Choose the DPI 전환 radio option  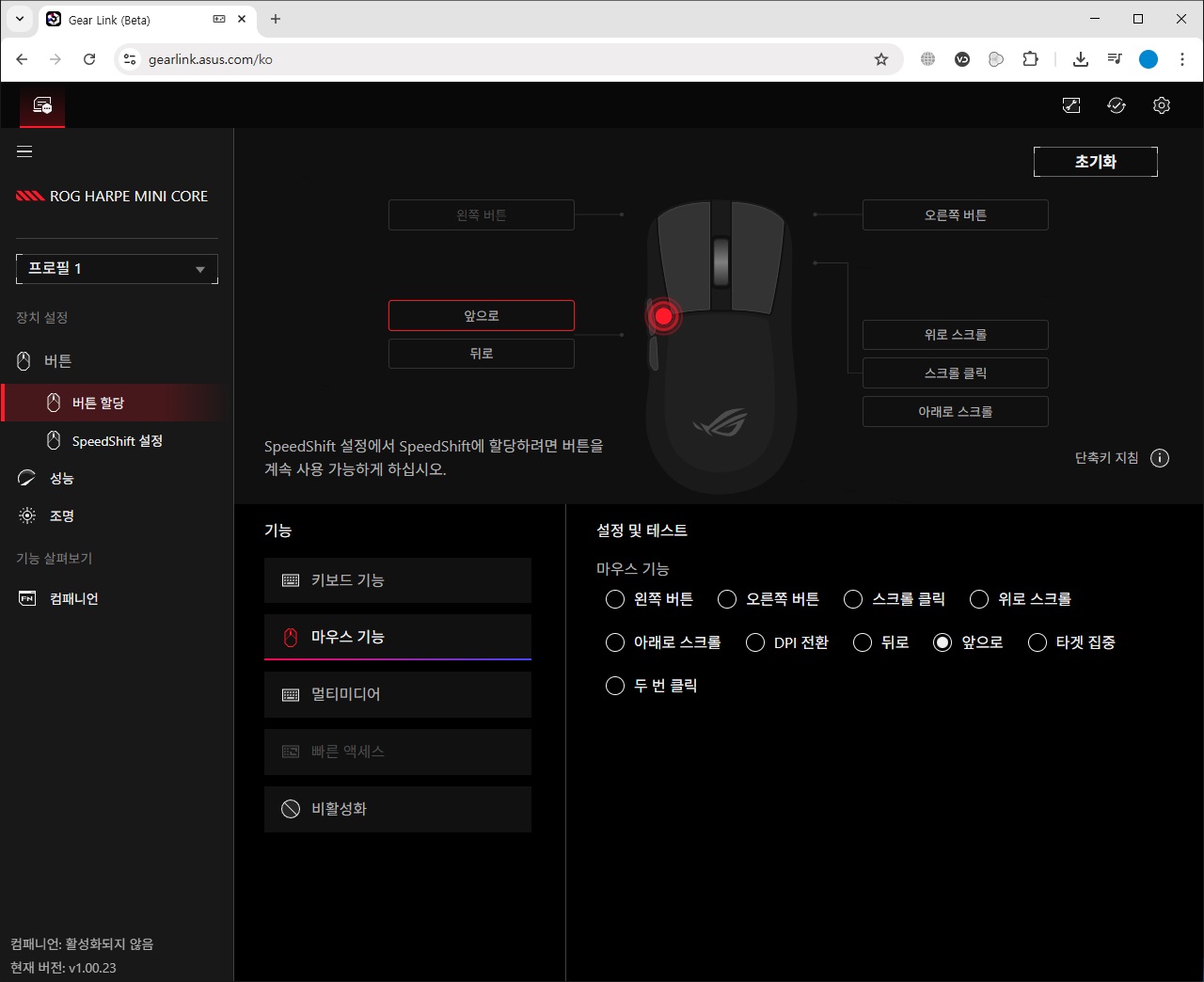pos(755,642)
